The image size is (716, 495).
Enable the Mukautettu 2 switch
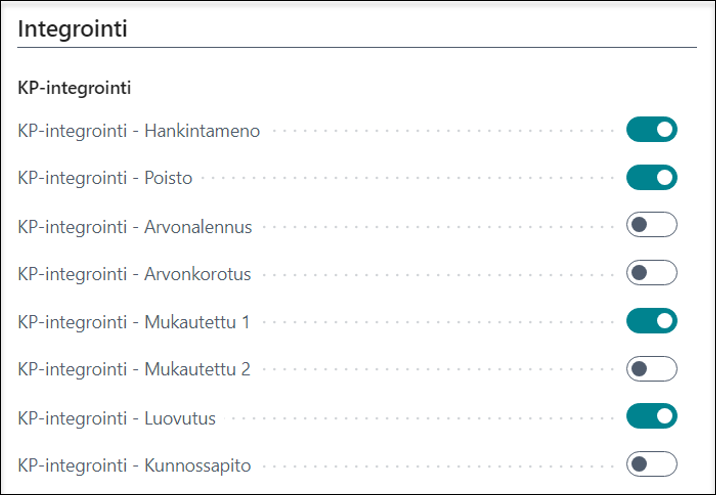[x=651, y=369]
